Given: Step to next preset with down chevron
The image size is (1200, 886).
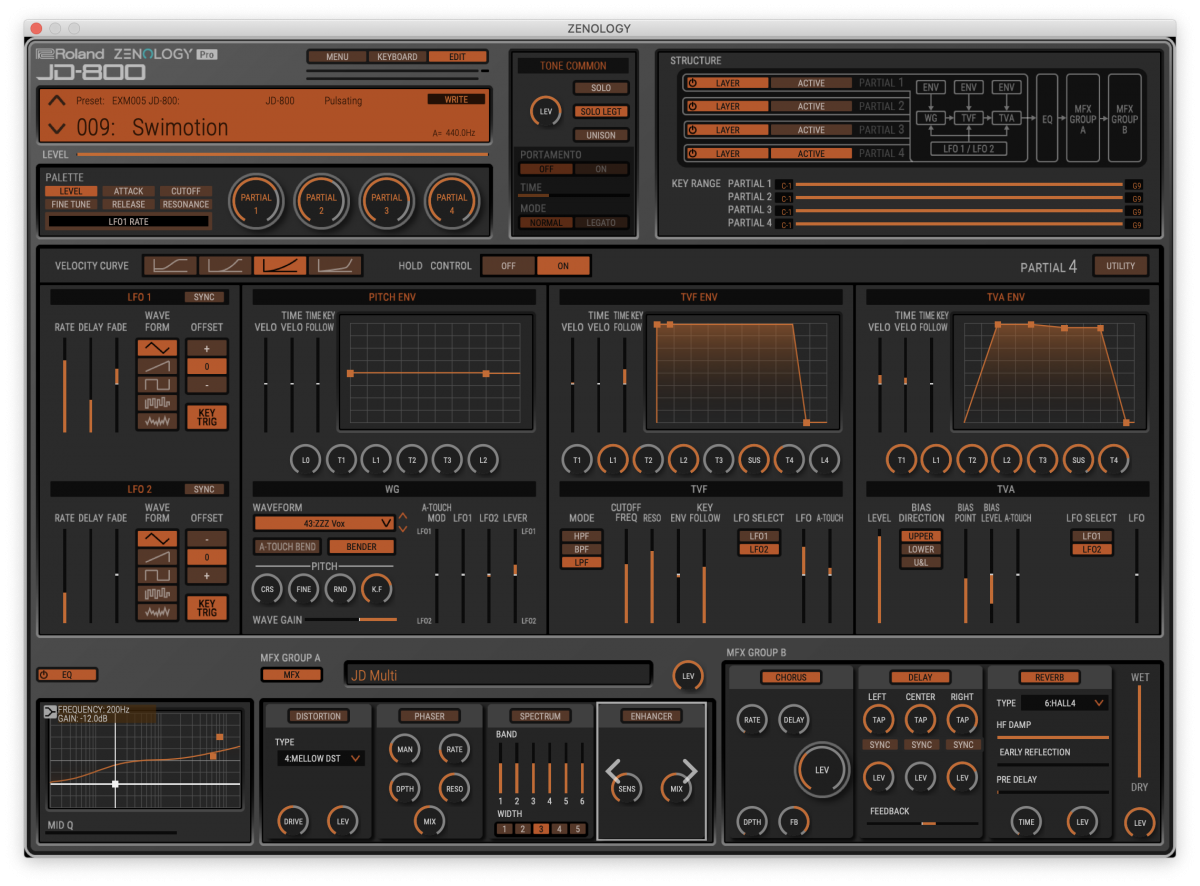Looking at the screenshot, I should point(57,128).
